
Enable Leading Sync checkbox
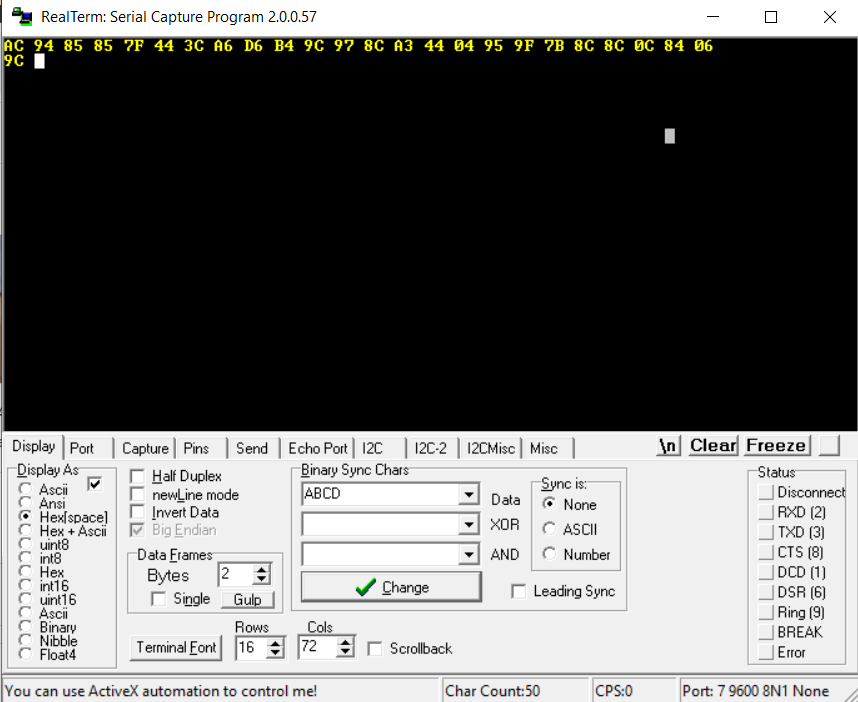click(518, 591)
